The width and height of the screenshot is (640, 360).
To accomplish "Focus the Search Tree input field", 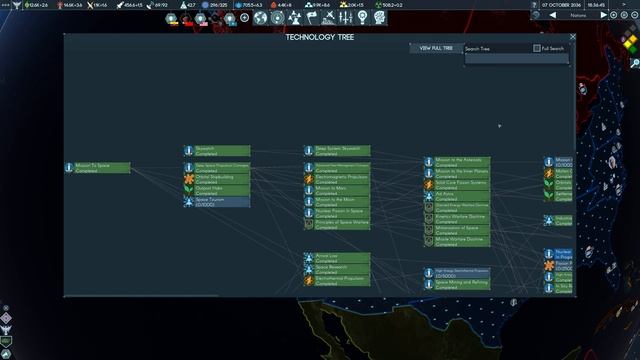I will click(517, 59).
